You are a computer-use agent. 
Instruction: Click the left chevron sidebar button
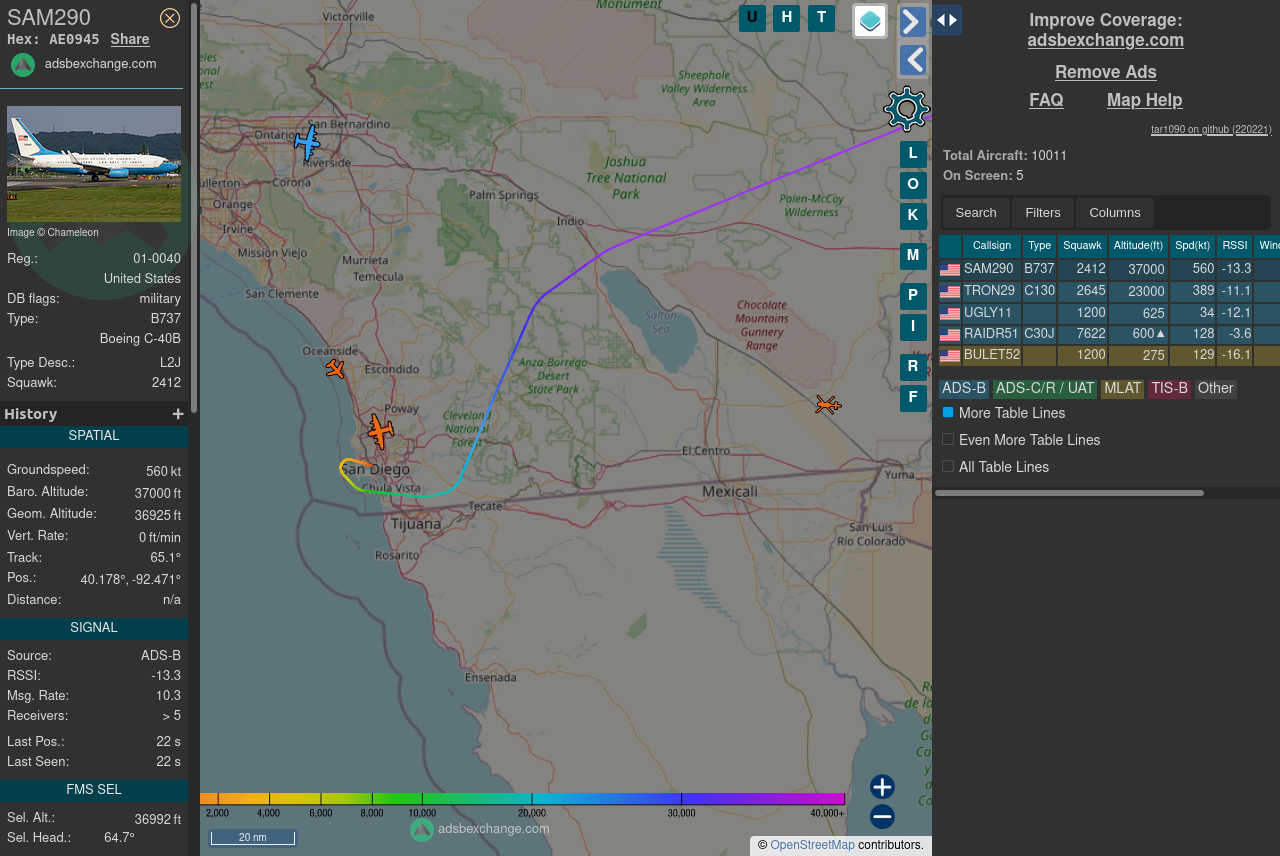[x=913, y=60]
